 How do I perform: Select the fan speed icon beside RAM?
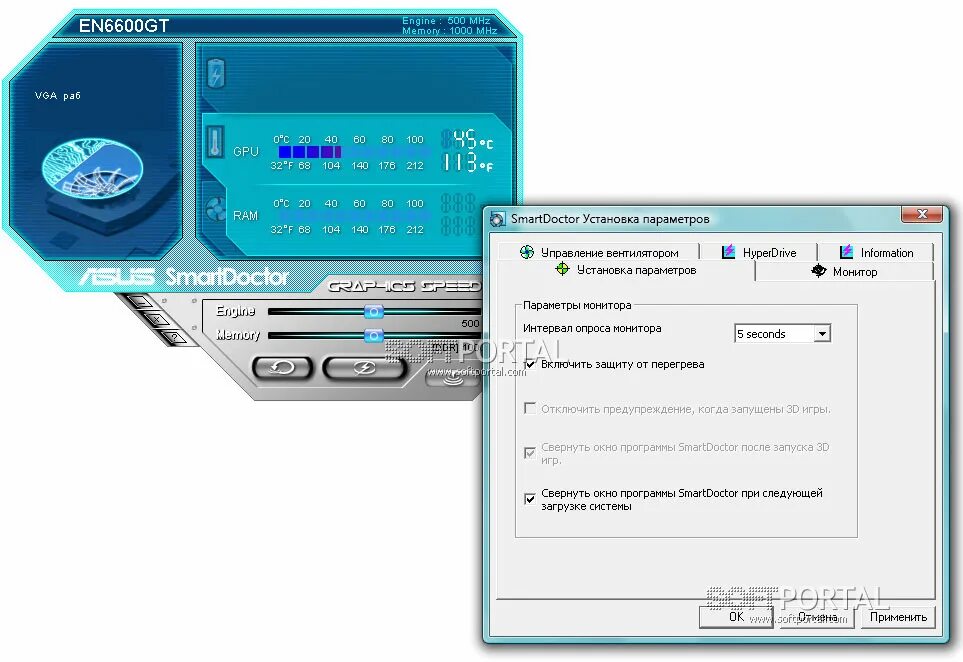216,209
